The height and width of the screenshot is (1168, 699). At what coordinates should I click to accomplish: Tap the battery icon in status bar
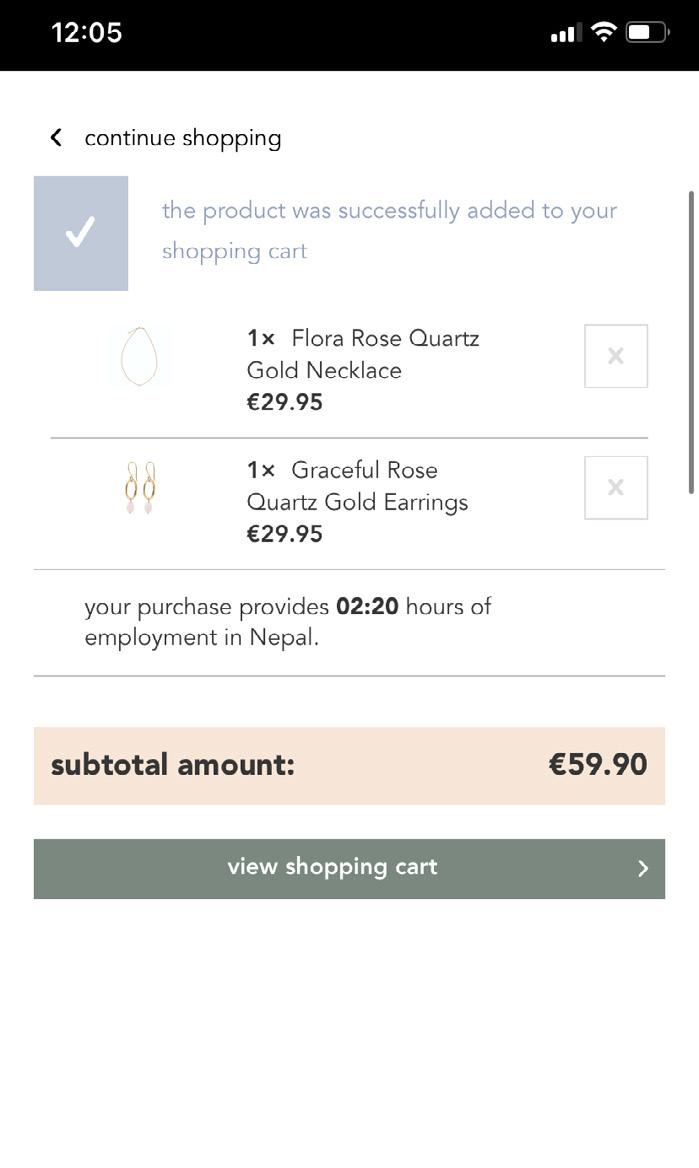click(x=646, y=33)
